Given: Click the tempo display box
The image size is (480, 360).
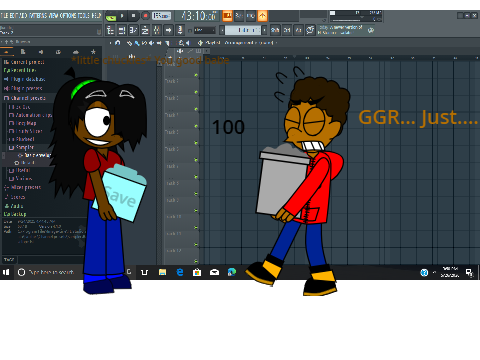Looking at the screenshot, I should click(x=161, y=16).
